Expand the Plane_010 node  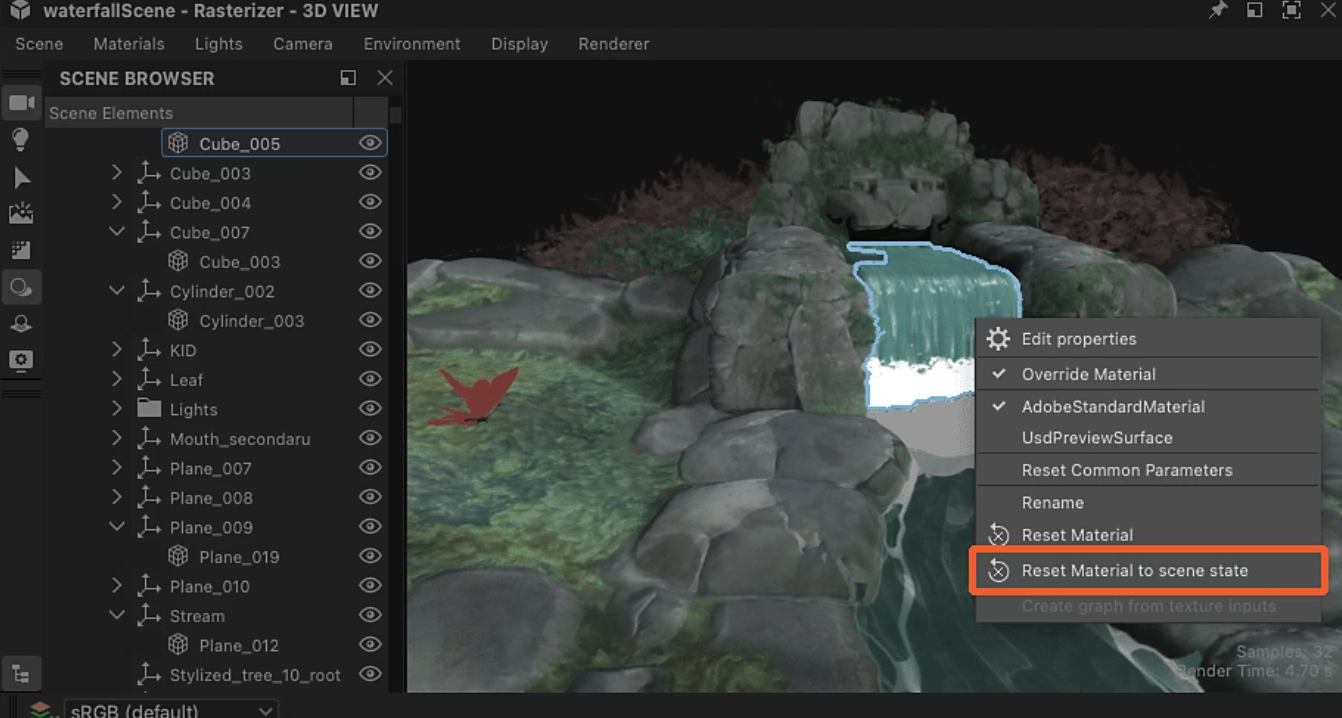[x=117, y=585]
